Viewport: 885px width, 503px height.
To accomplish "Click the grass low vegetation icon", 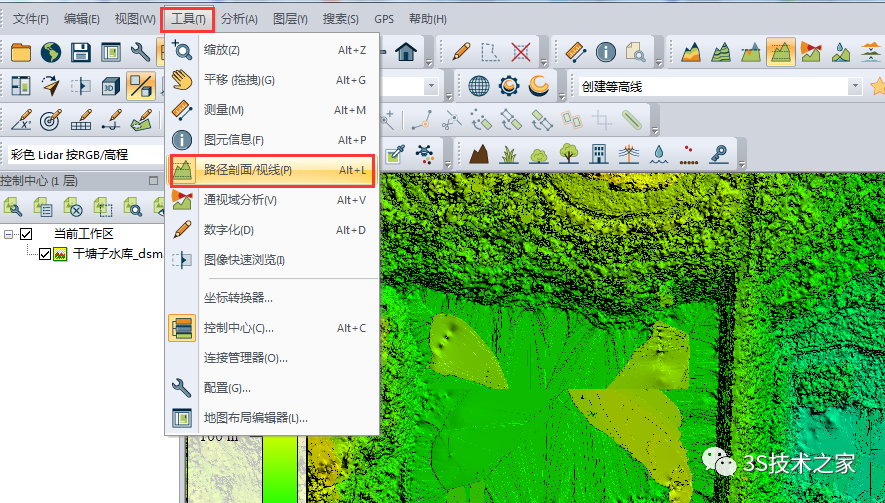I will pyautogui.click(x=509, y=154).
